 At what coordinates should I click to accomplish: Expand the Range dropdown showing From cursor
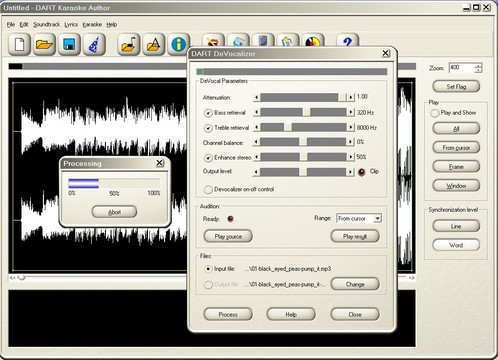coord(377,218)
